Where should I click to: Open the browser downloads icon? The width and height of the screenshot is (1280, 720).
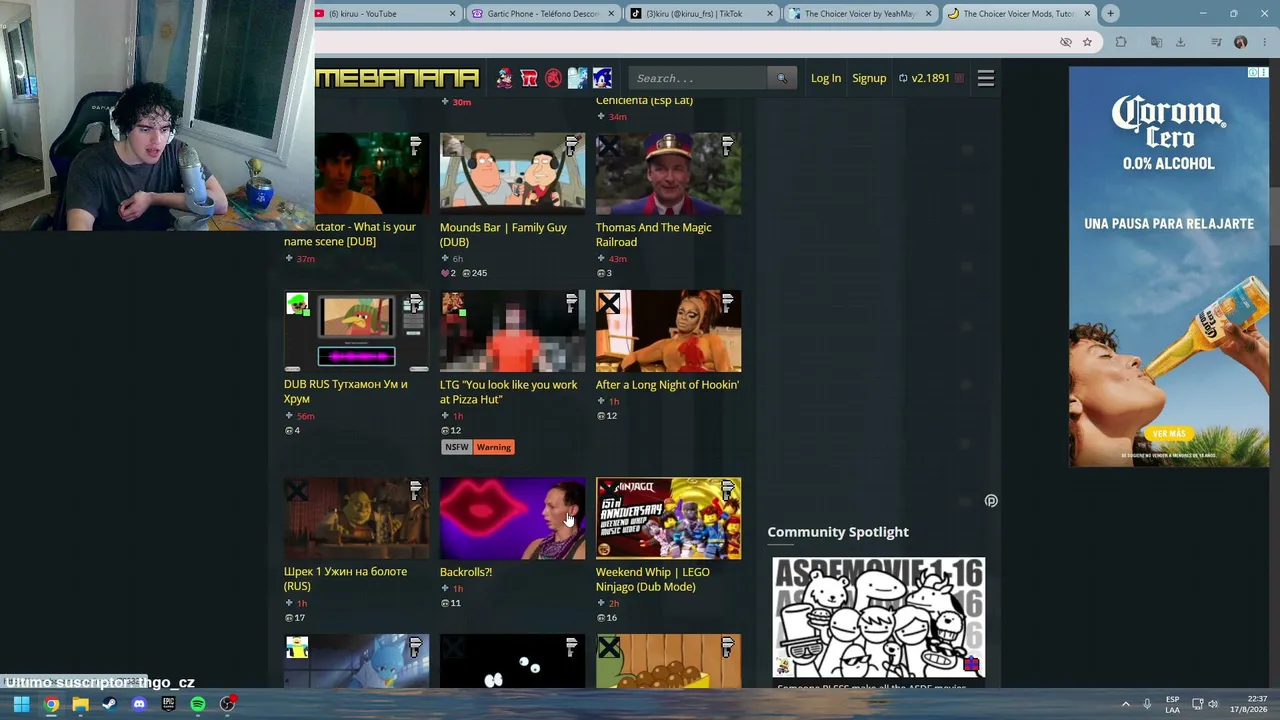(1181, 42)
